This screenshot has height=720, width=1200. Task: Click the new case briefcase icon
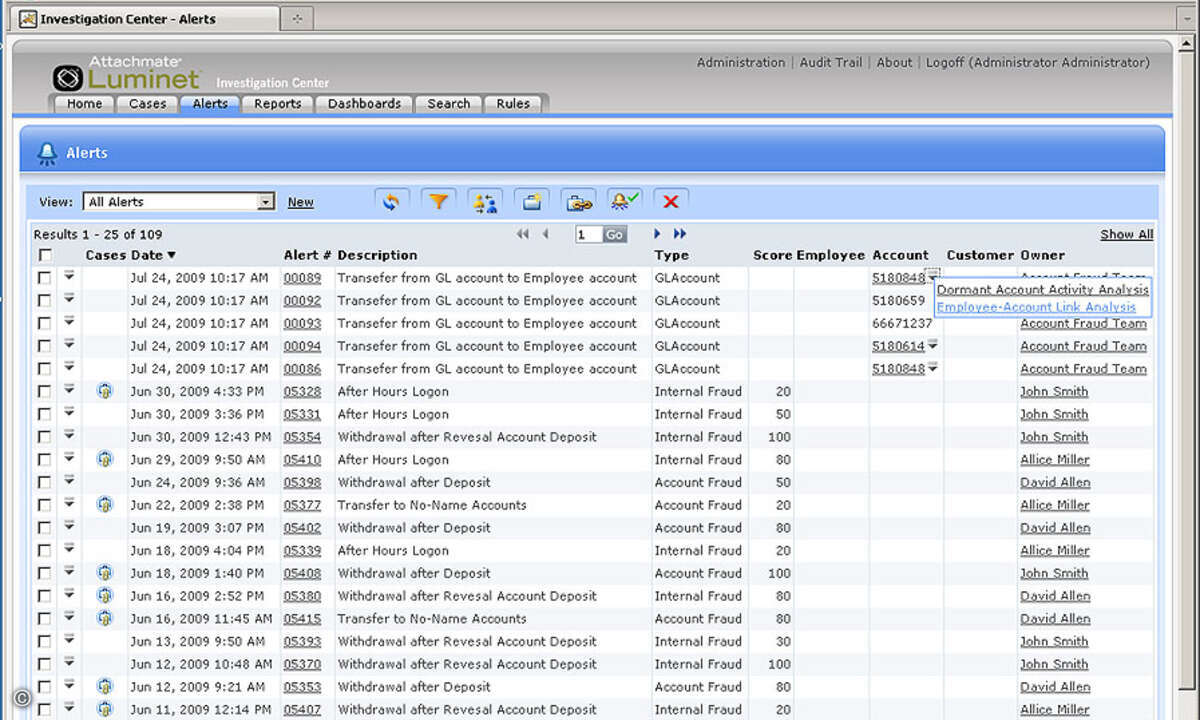[x=532, y=201]
